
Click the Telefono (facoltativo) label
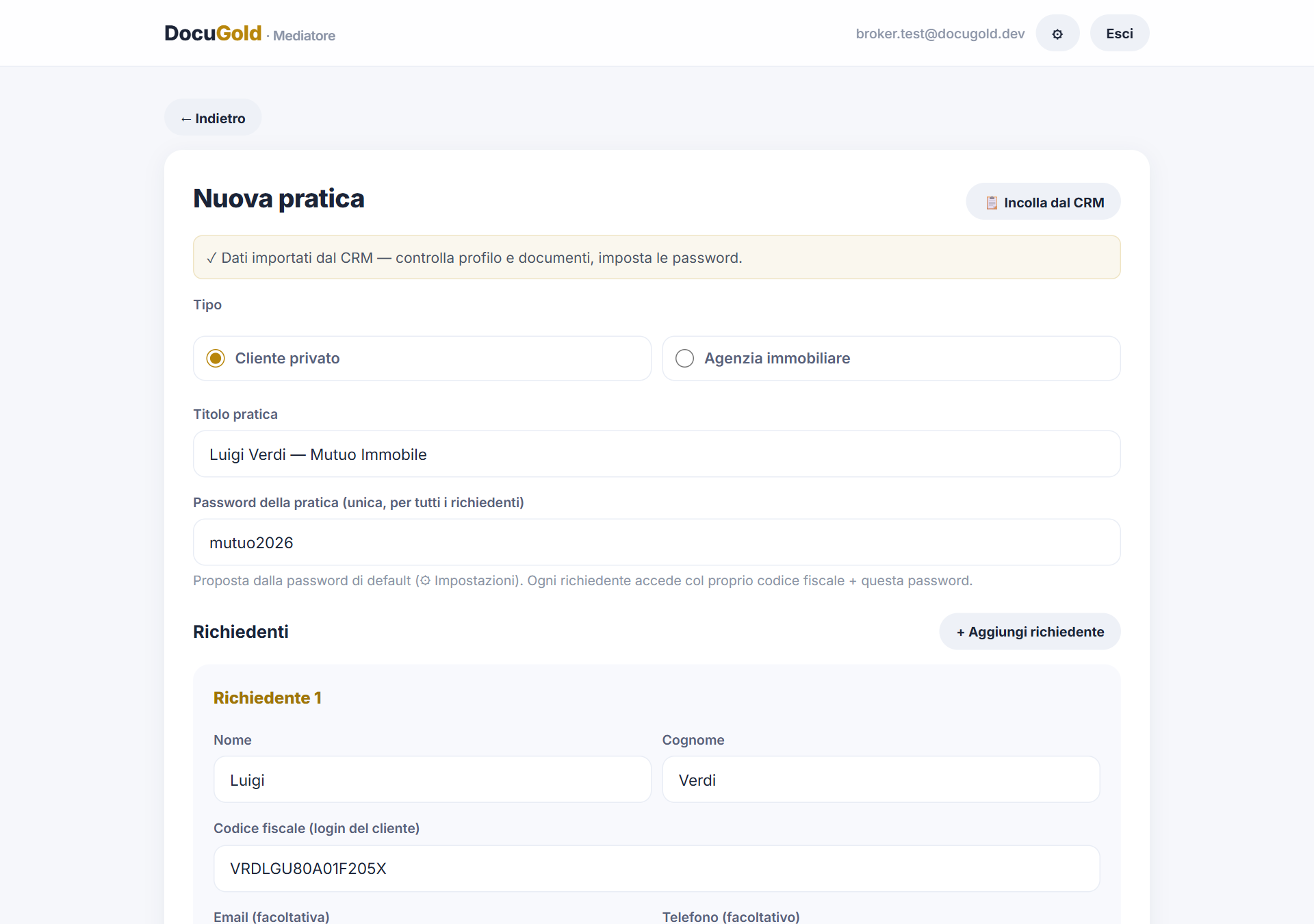coord(731,916)
